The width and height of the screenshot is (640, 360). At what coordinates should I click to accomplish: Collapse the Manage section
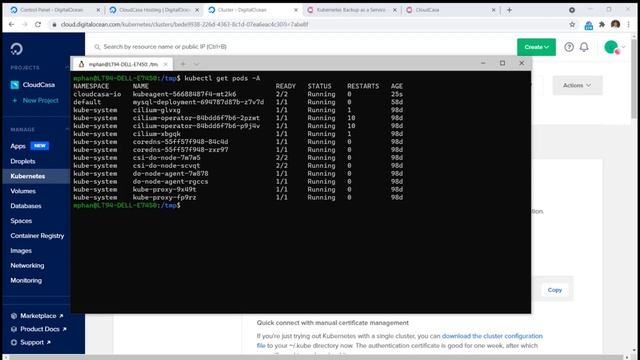click(67, 129)
